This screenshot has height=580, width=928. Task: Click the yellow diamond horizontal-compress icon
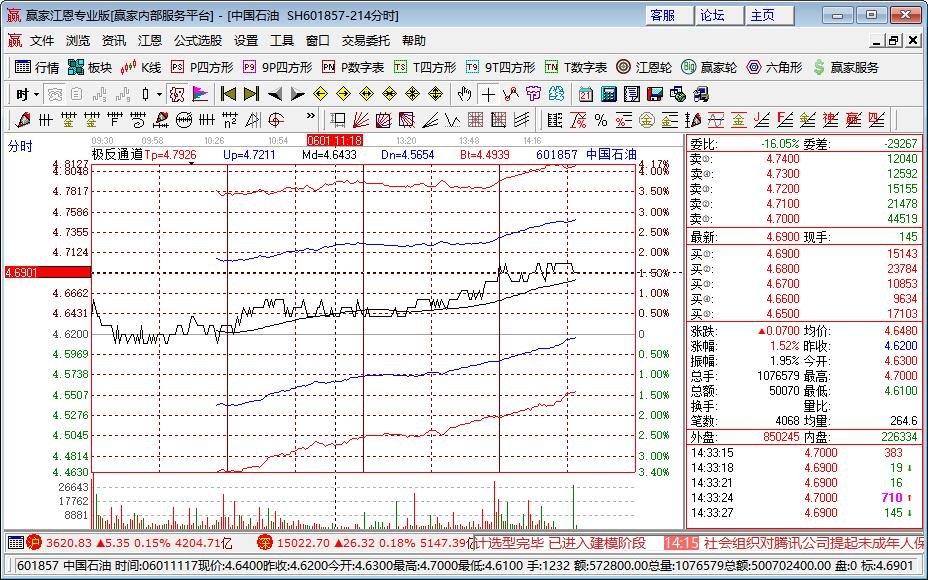pyautogui.click(x=389, y=94)
